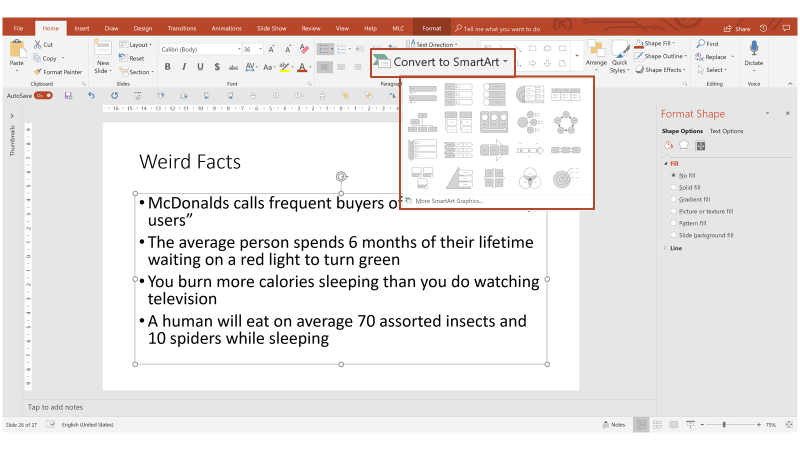
Task: Click the zoom slider handle
Action: [x=724, y=424]
